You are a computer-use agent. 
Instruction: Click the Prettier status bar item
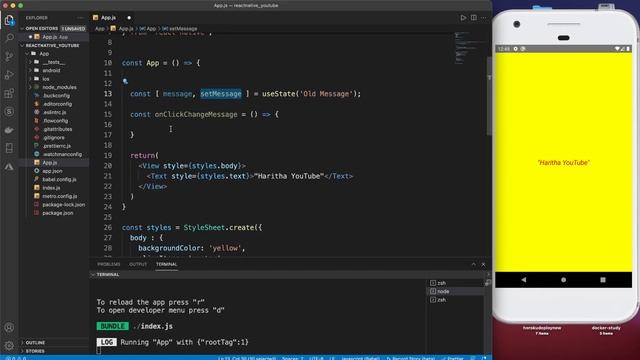(x=453, y=358)
